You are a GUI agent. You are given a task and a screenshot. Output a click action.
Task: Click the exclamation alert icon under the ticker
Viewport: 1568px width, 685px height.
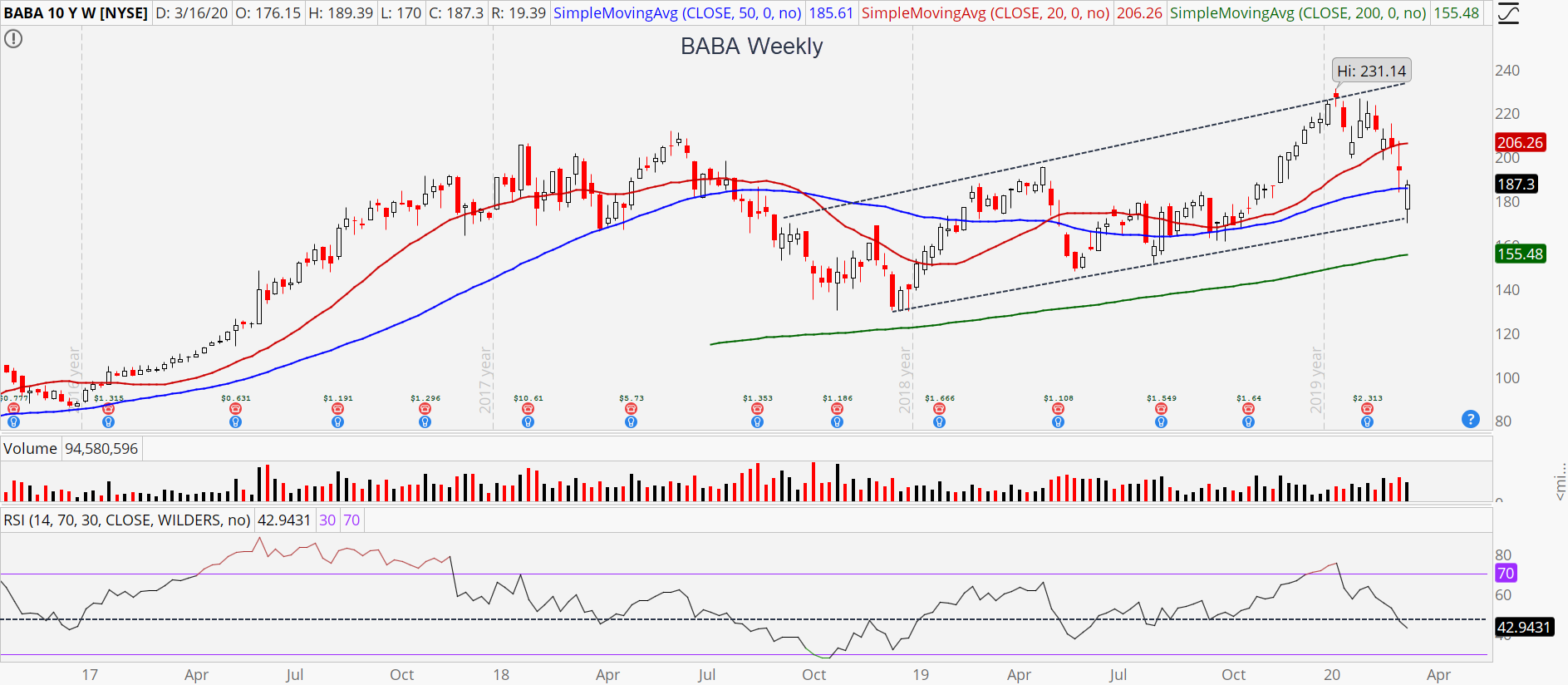tap(13, 38)
